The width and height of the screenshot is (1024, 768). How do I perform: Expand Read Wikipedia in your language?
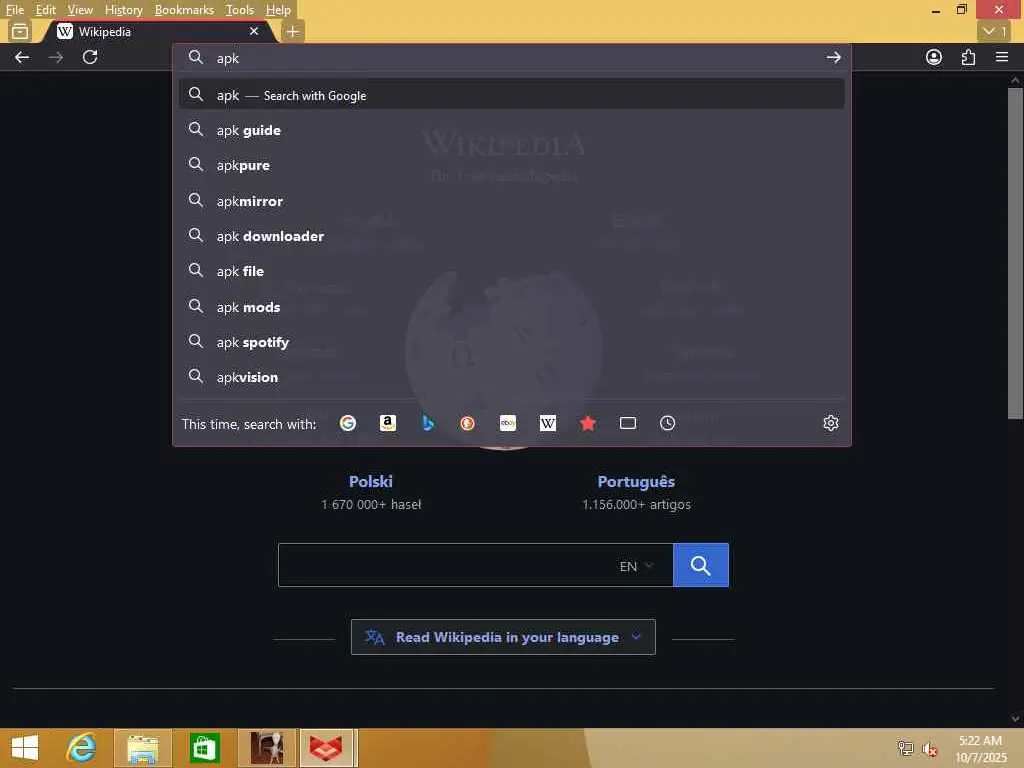tap(504, 637)
